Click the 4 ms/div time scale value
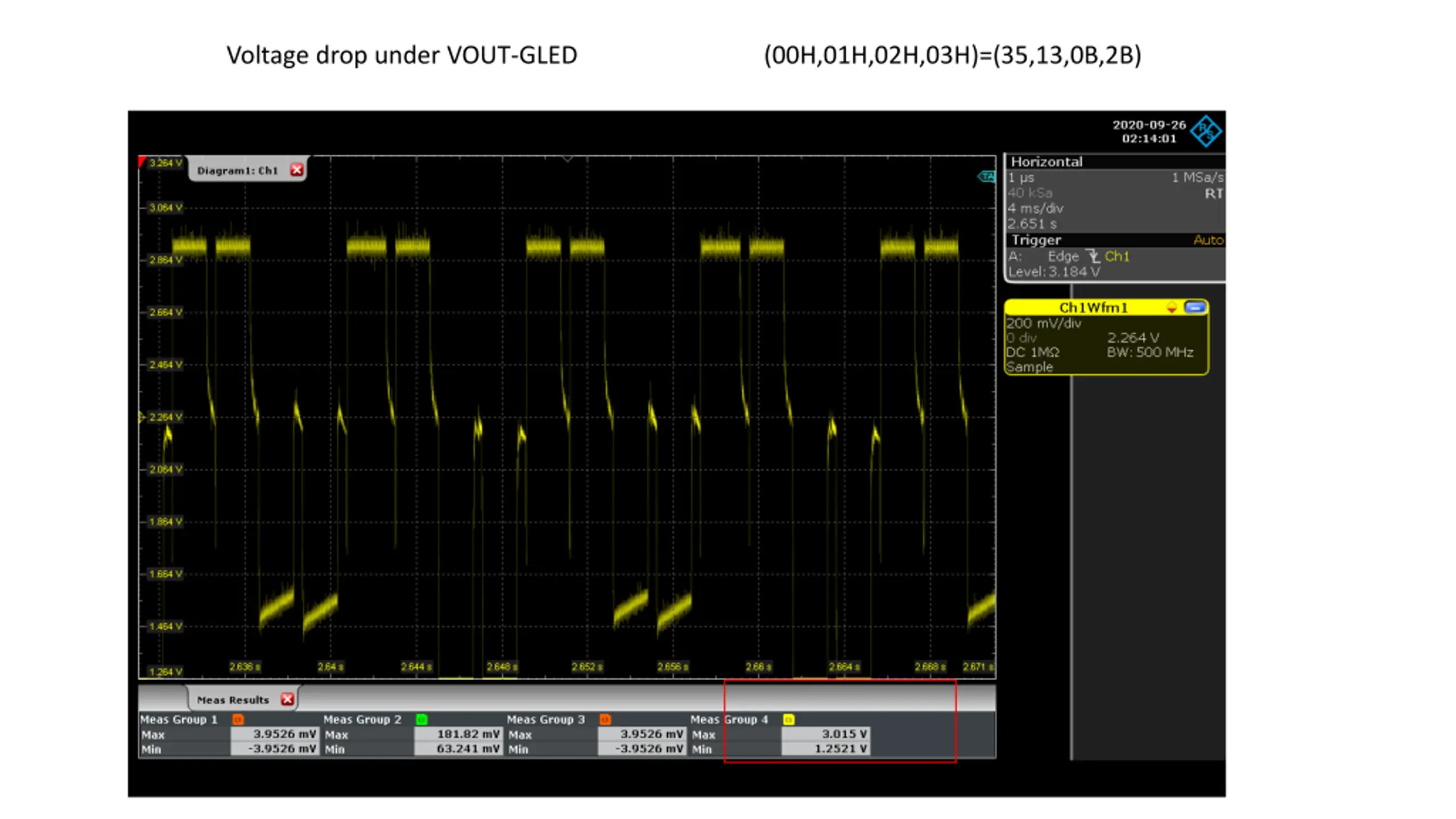 tap(1036, 208)
